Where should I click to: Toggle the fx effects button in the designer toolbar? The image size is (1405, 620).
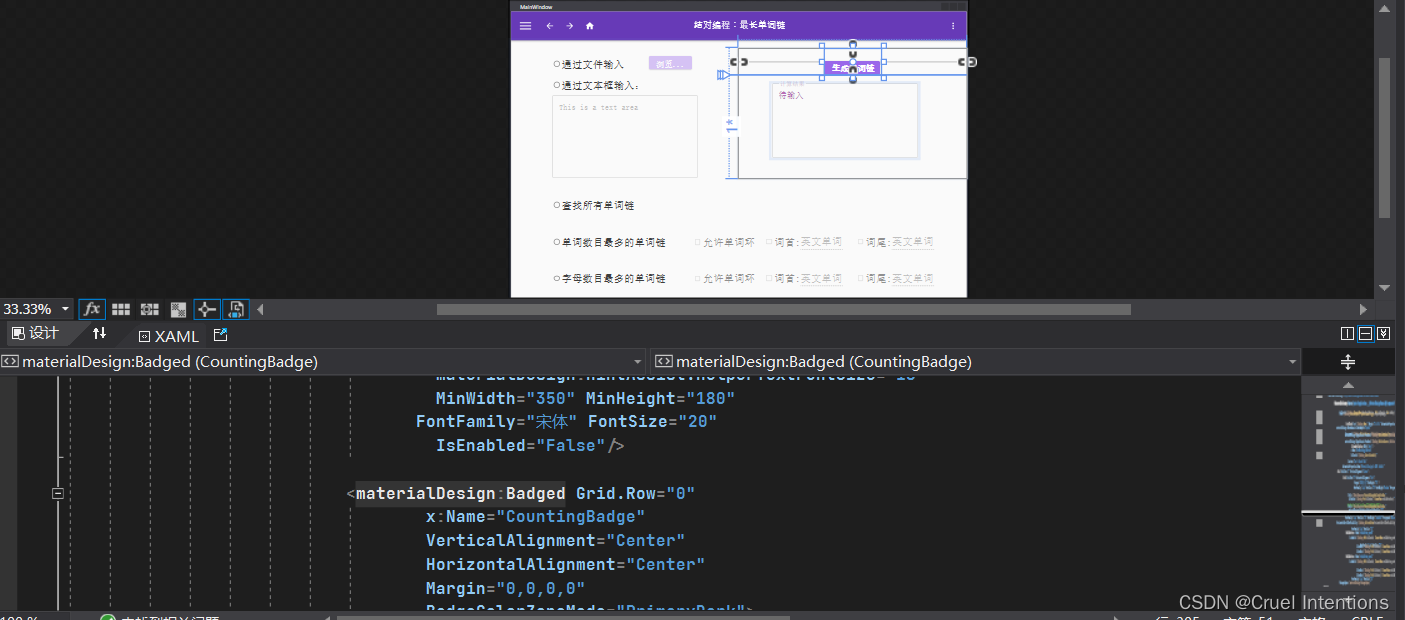click(92, 309)
